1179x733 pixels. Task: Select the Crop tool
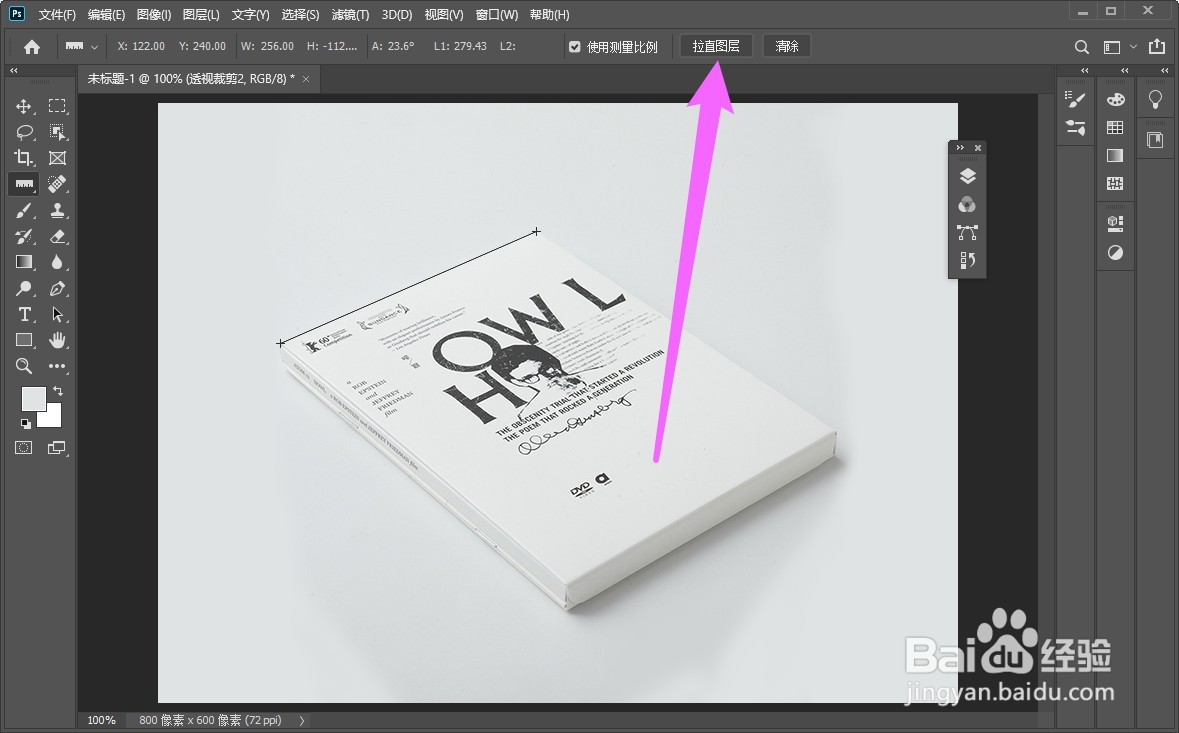(x=23, y=158)
